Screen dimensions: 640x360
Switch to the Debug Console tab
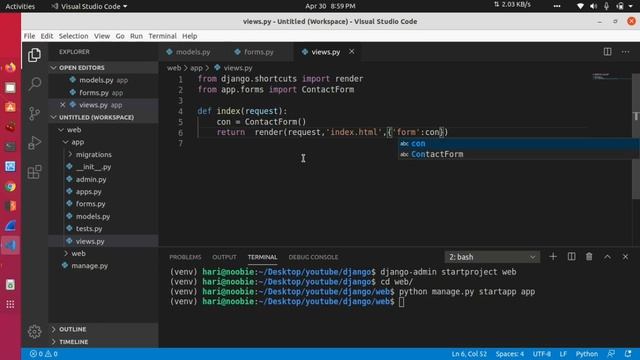313,257
